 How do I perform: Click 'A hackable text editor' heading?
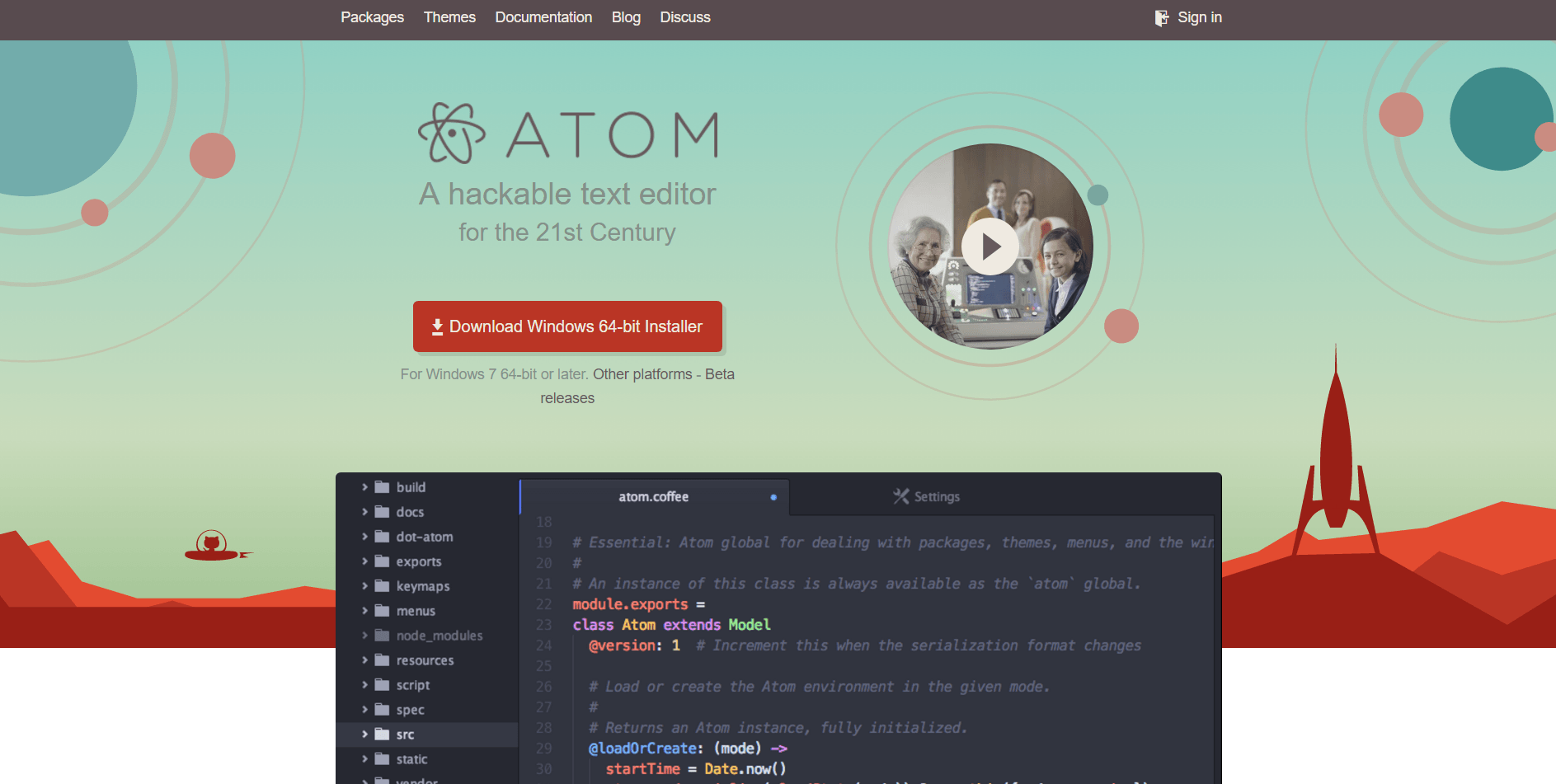pyautogui.click(x=567, y=195)
